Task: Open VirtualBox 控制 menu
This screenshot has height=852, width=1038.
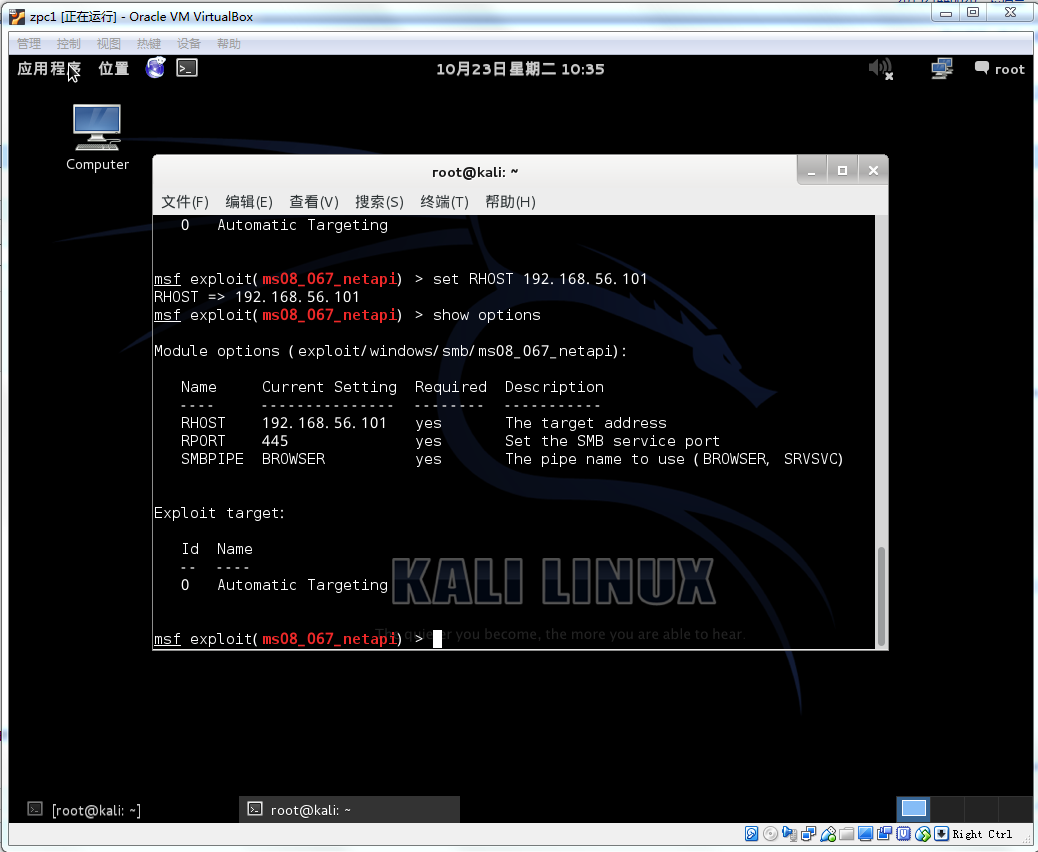Action: [x=69, y=44]
